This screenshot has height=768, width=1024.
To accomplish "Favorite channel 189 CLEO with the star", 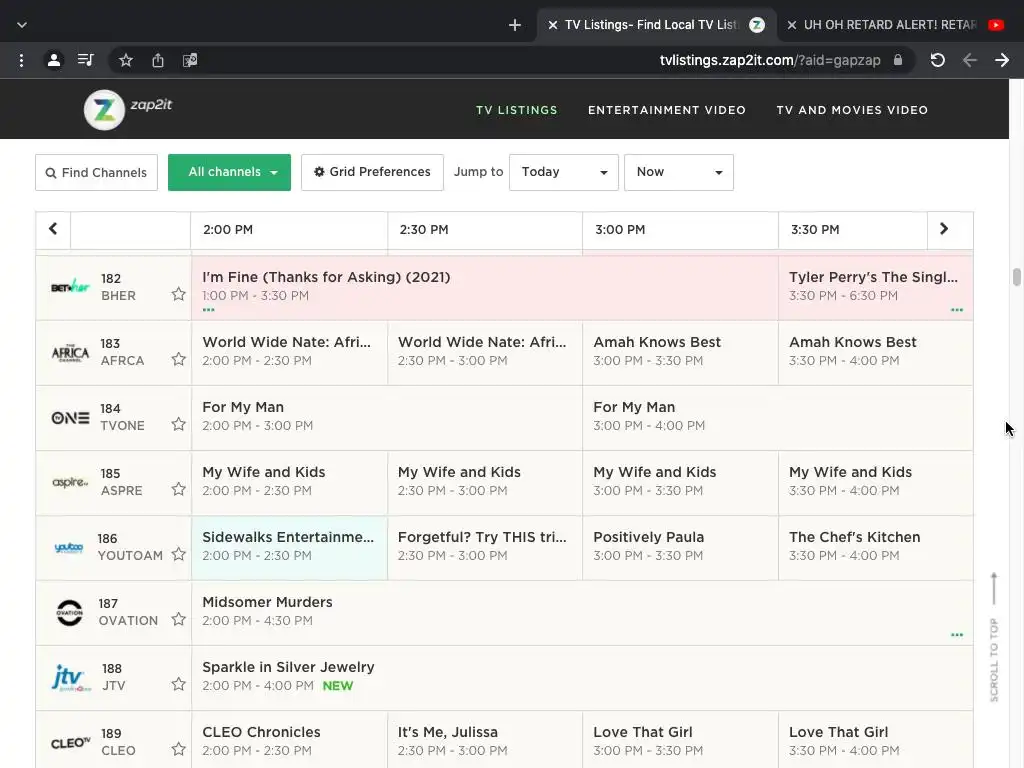I will [x=178, y=749].
